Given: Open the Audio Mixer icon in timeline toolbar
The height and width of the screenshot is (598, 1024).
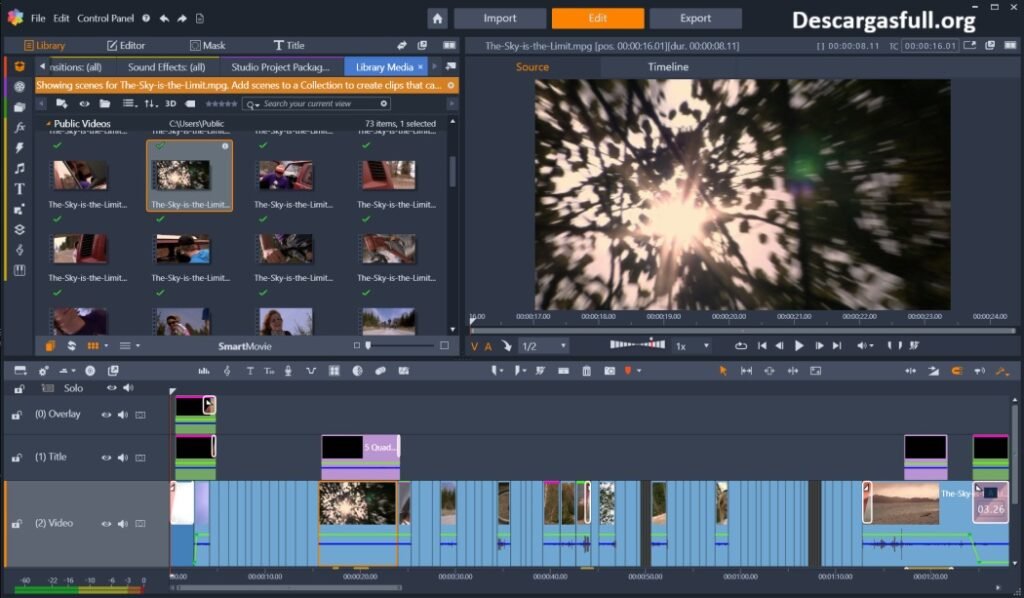Looking at the screenshot, I should click(204, 371).
